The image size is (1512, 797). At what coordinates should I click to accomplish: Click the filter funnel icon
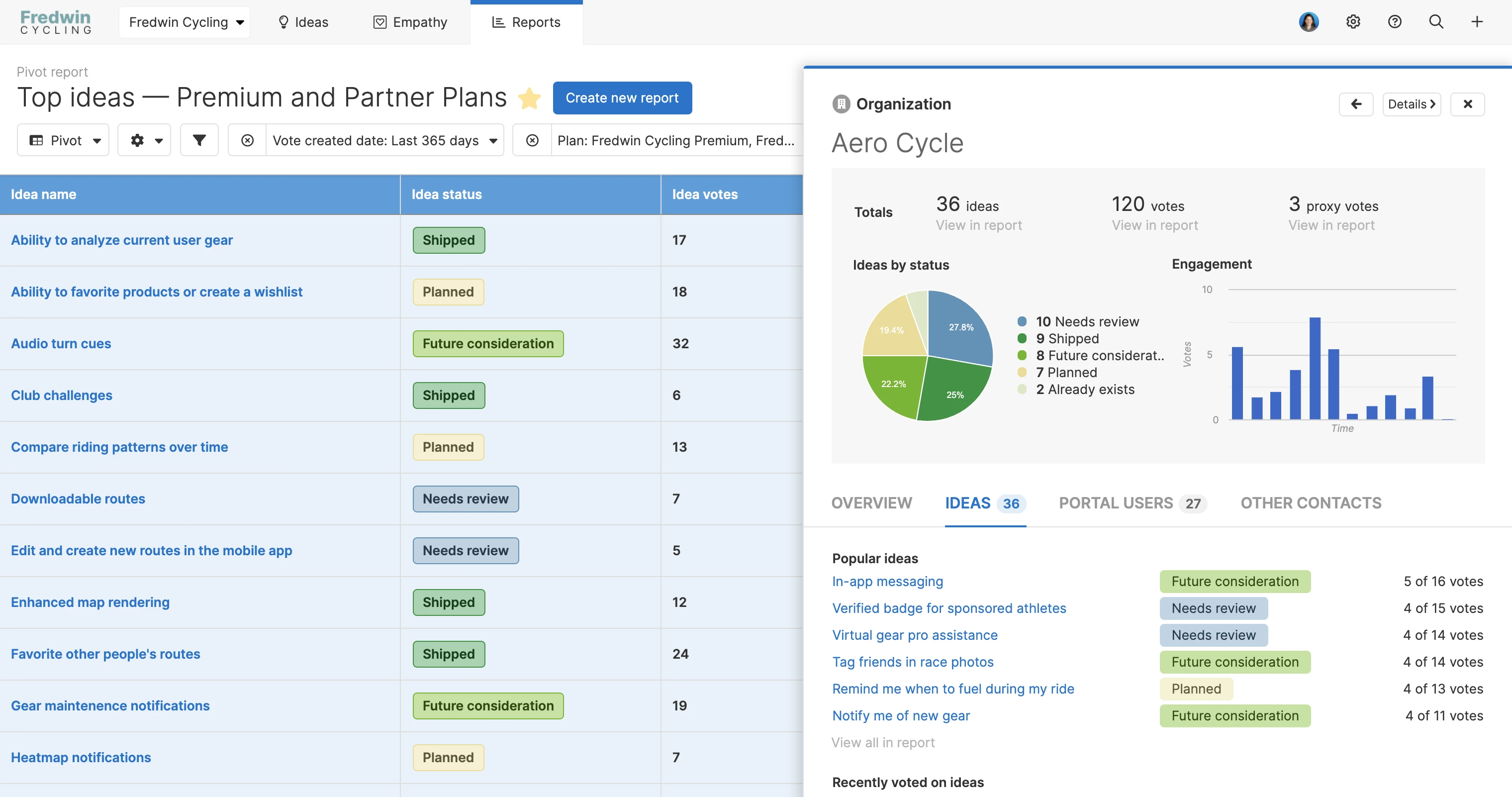point(199,140)
